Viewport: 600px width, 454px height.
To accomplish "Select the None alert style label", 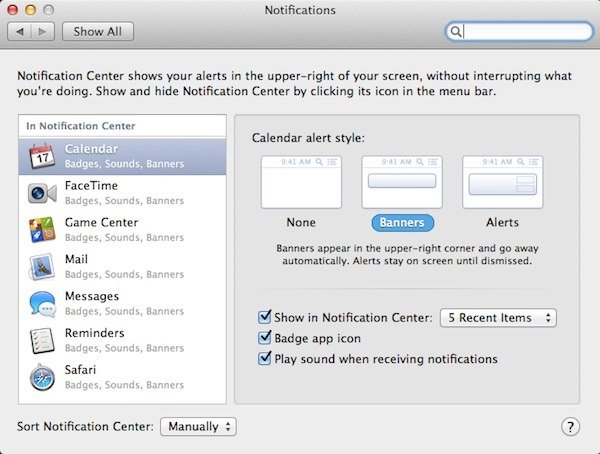I will (x=301, y=222).
